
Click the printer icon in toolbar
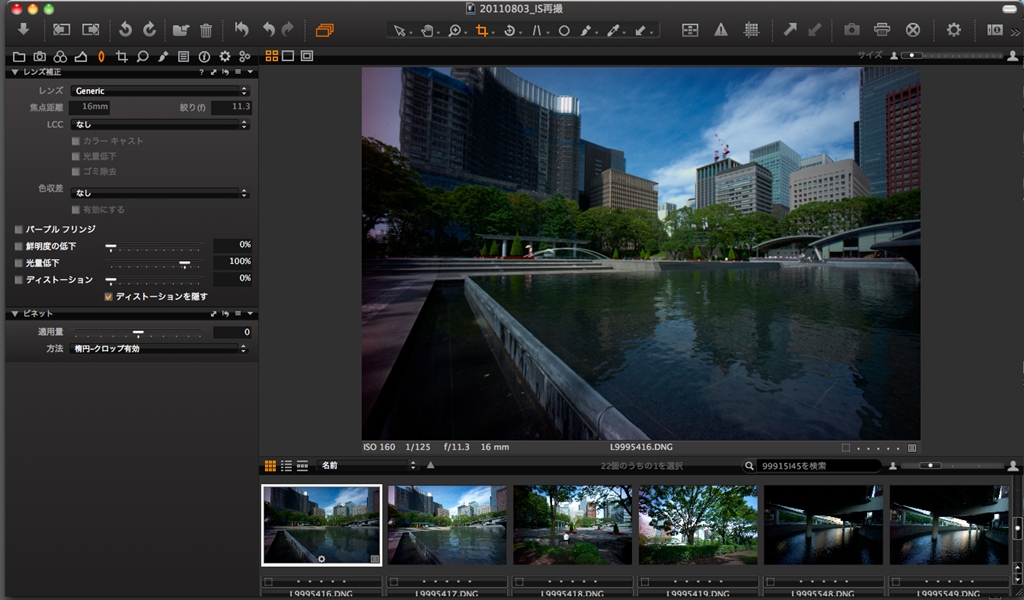(x=882, y=30)
